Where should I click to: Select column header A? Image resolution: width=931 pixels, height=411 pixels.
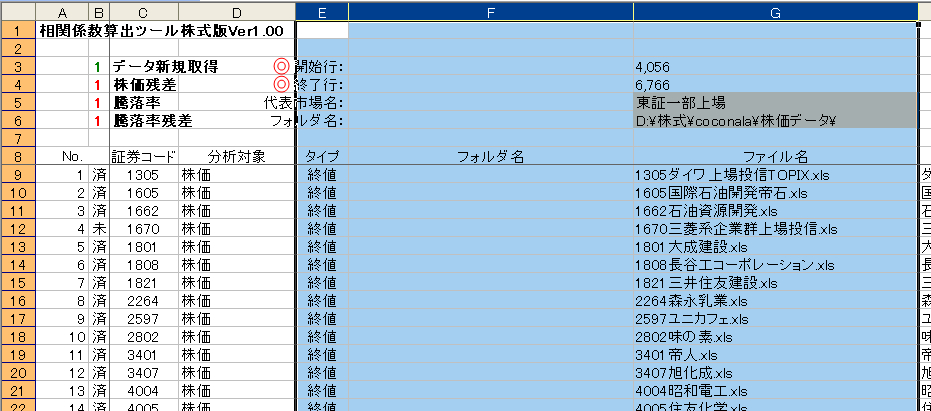tap(62, 12)
